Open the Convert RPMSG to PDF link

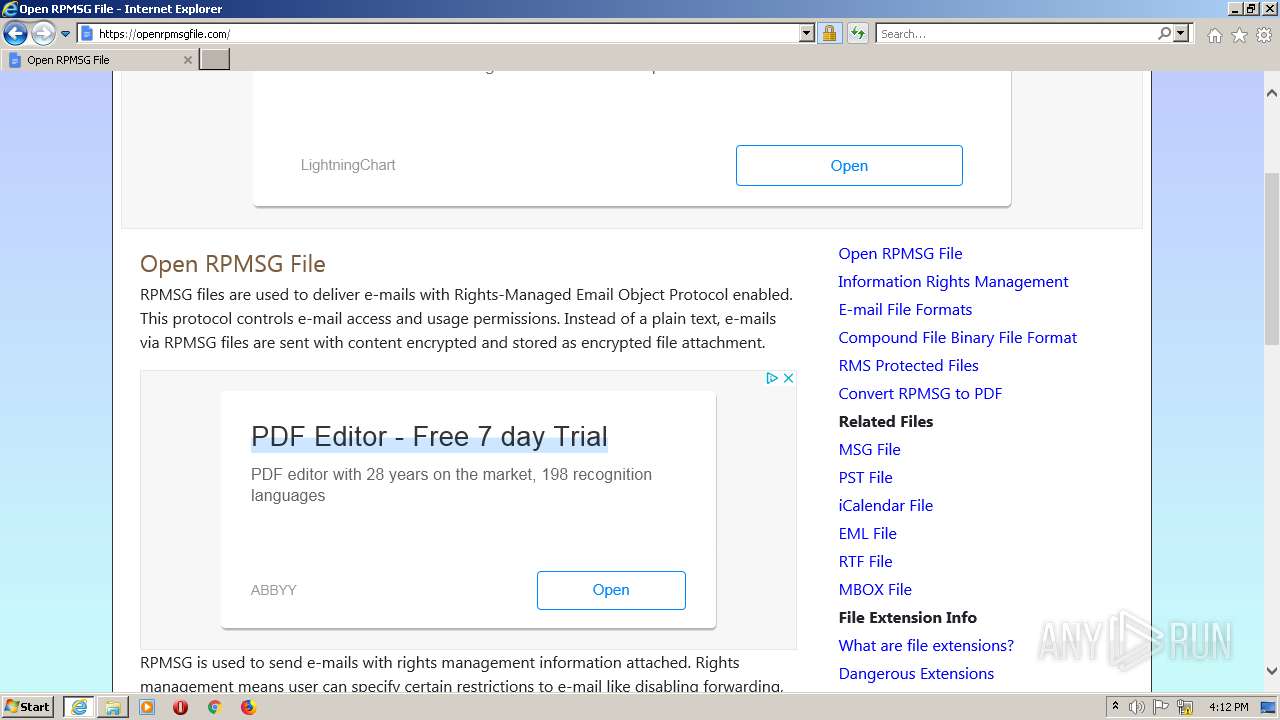coord(920,394)
